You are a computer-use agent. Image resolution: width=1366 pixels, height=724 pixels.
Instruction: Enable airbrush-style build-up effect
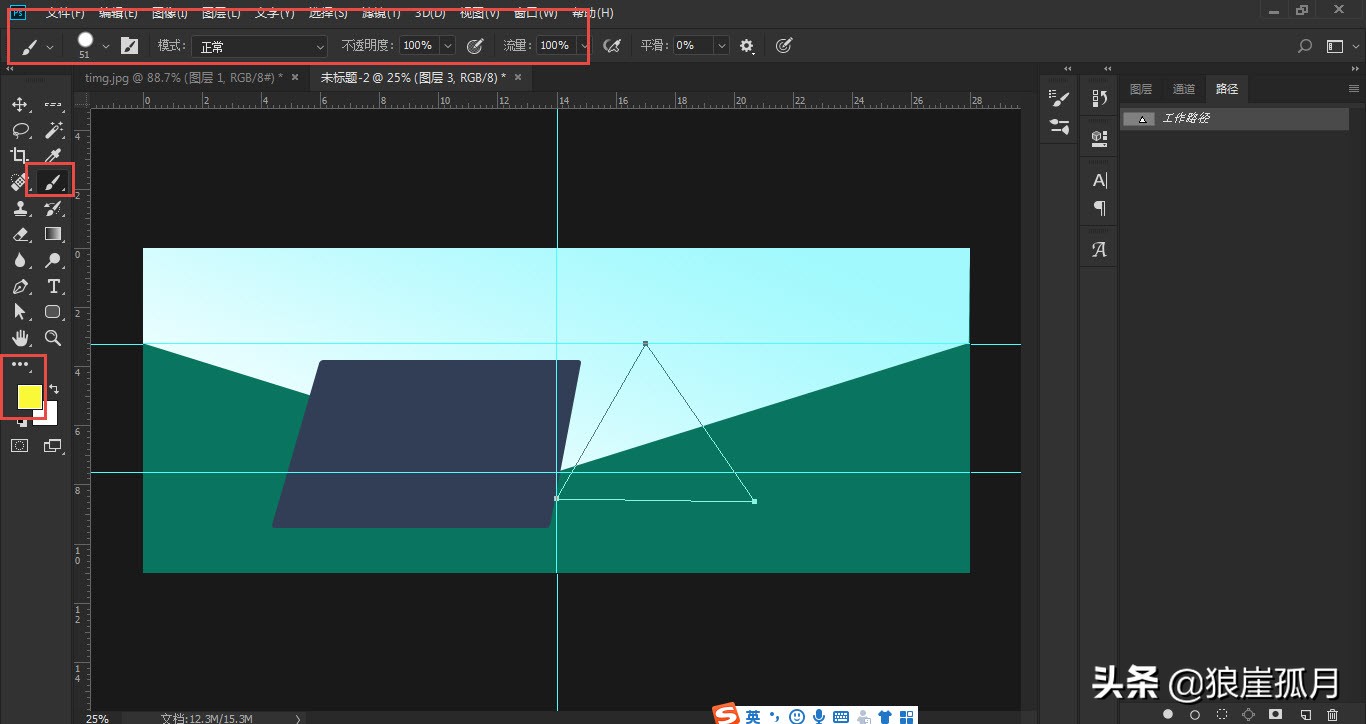(612, 45)
